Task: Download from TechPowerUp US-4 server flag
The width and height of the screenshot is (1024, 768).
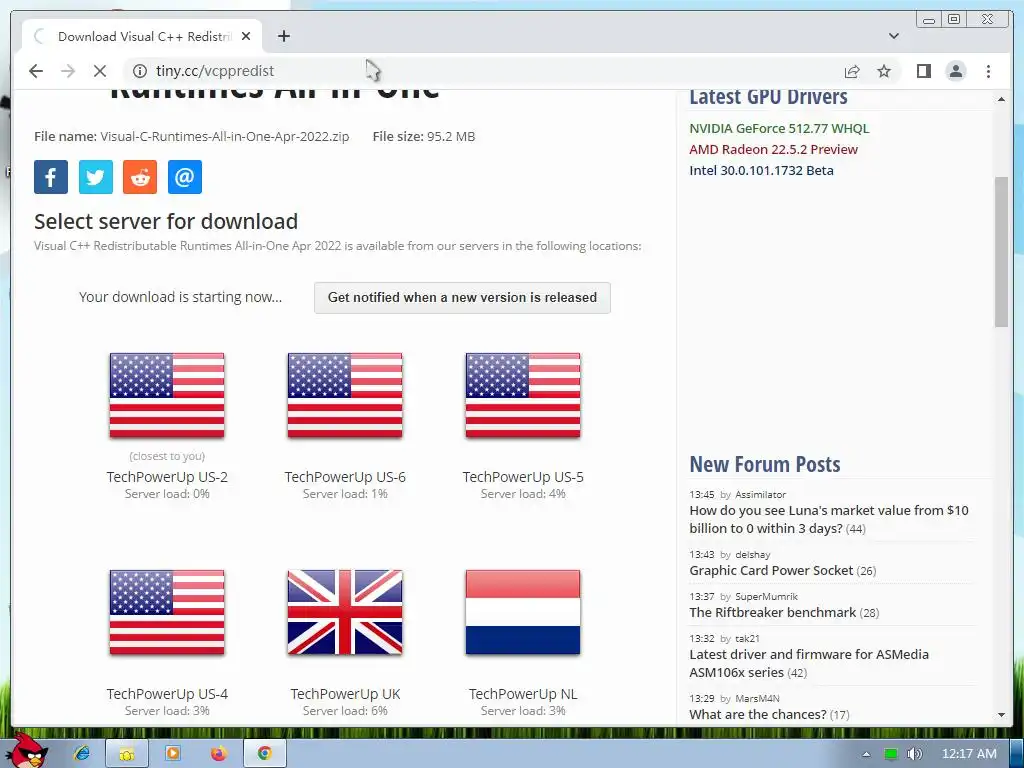Action: pyautogui.click(x=167, y=612)
